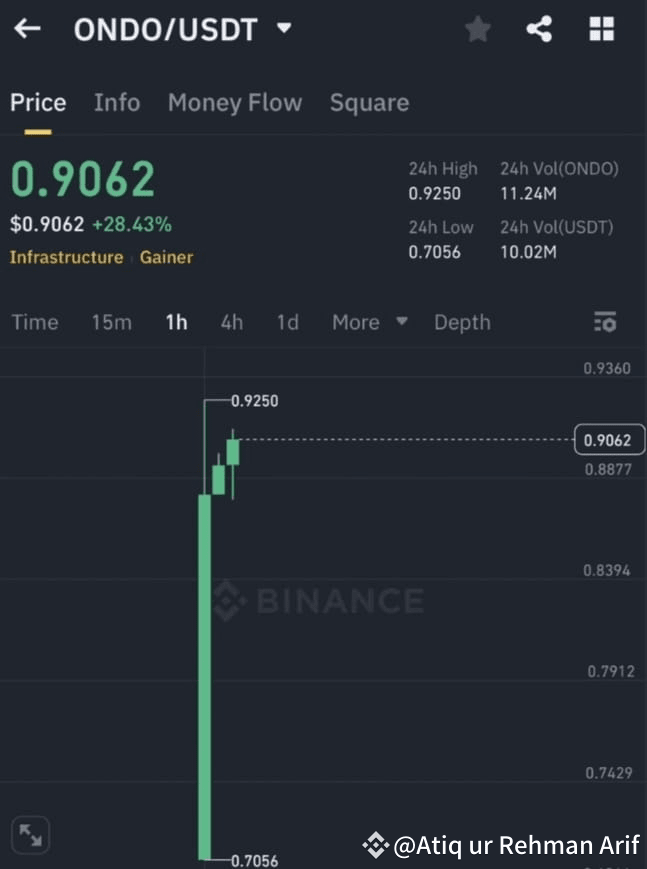Open chart settings icon beside Depth
The width and height of the screenshot is (647, 869).
(x=605, y=322)
